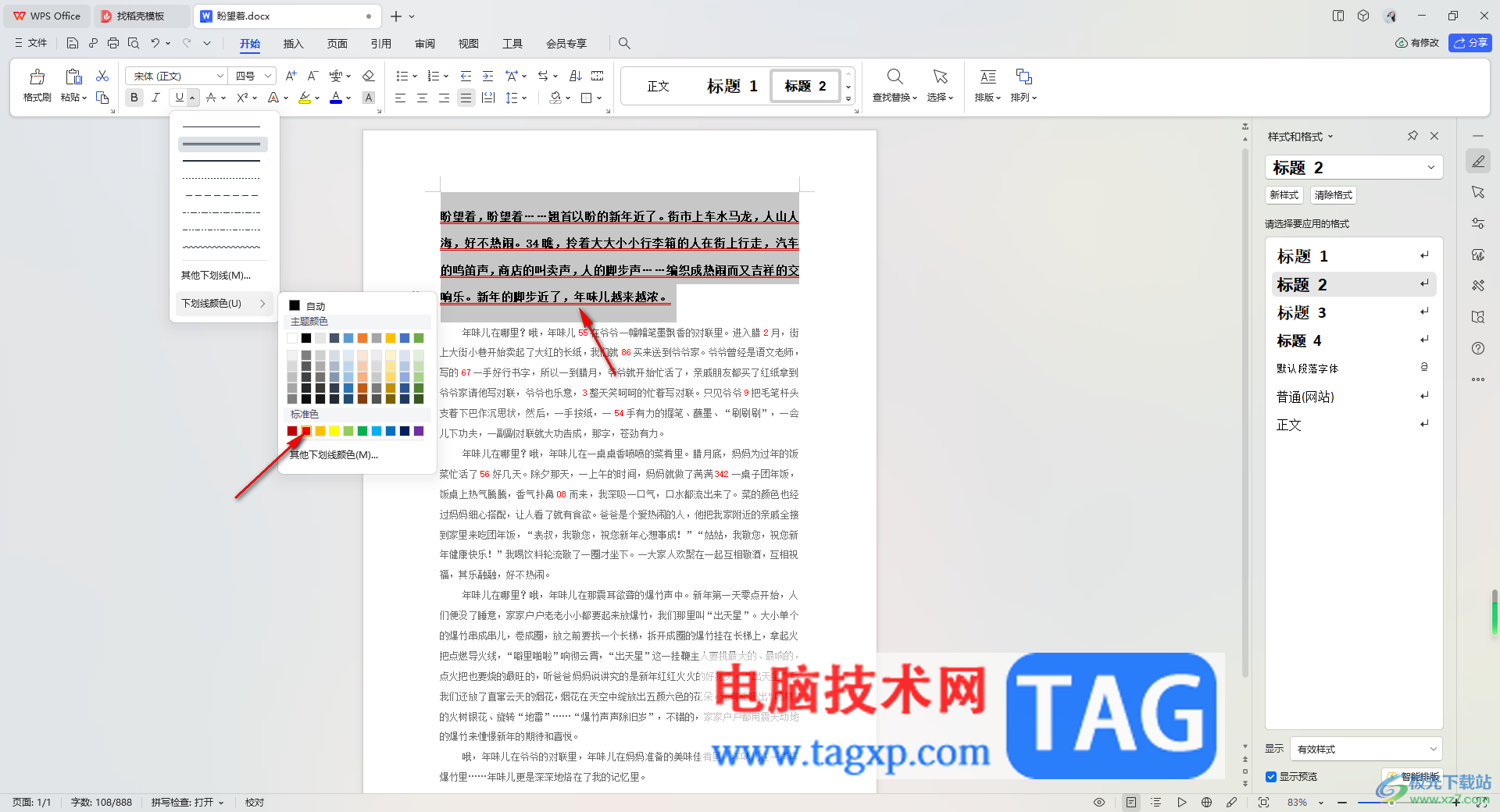Click the print preview icon
1500x812 pixels.
(x=134, y=43)
